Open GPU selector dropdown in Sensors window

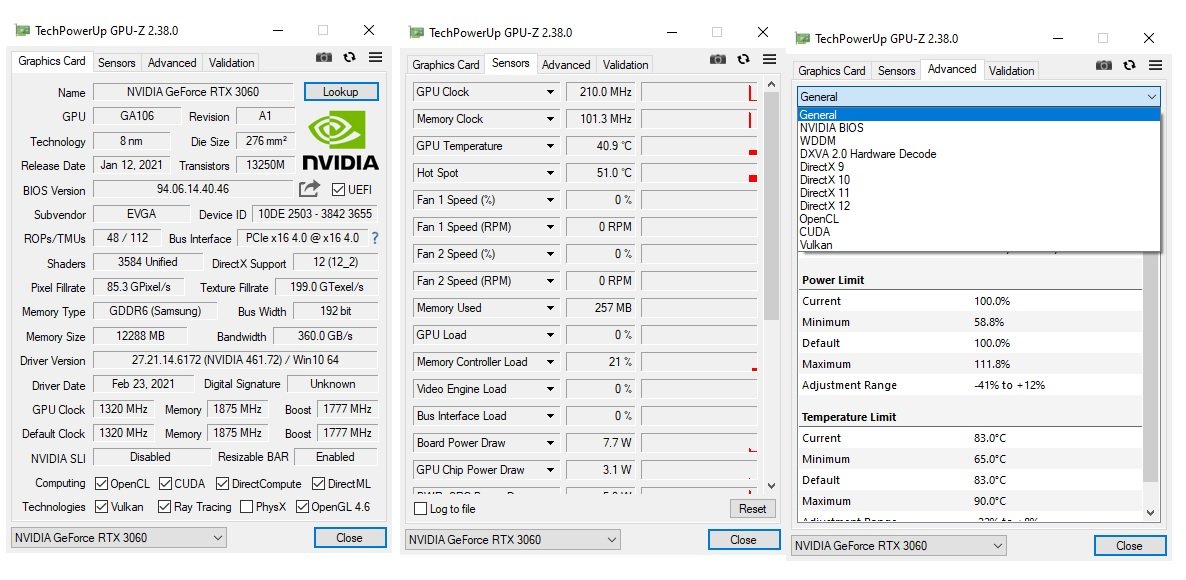click(x=513, y=539)
